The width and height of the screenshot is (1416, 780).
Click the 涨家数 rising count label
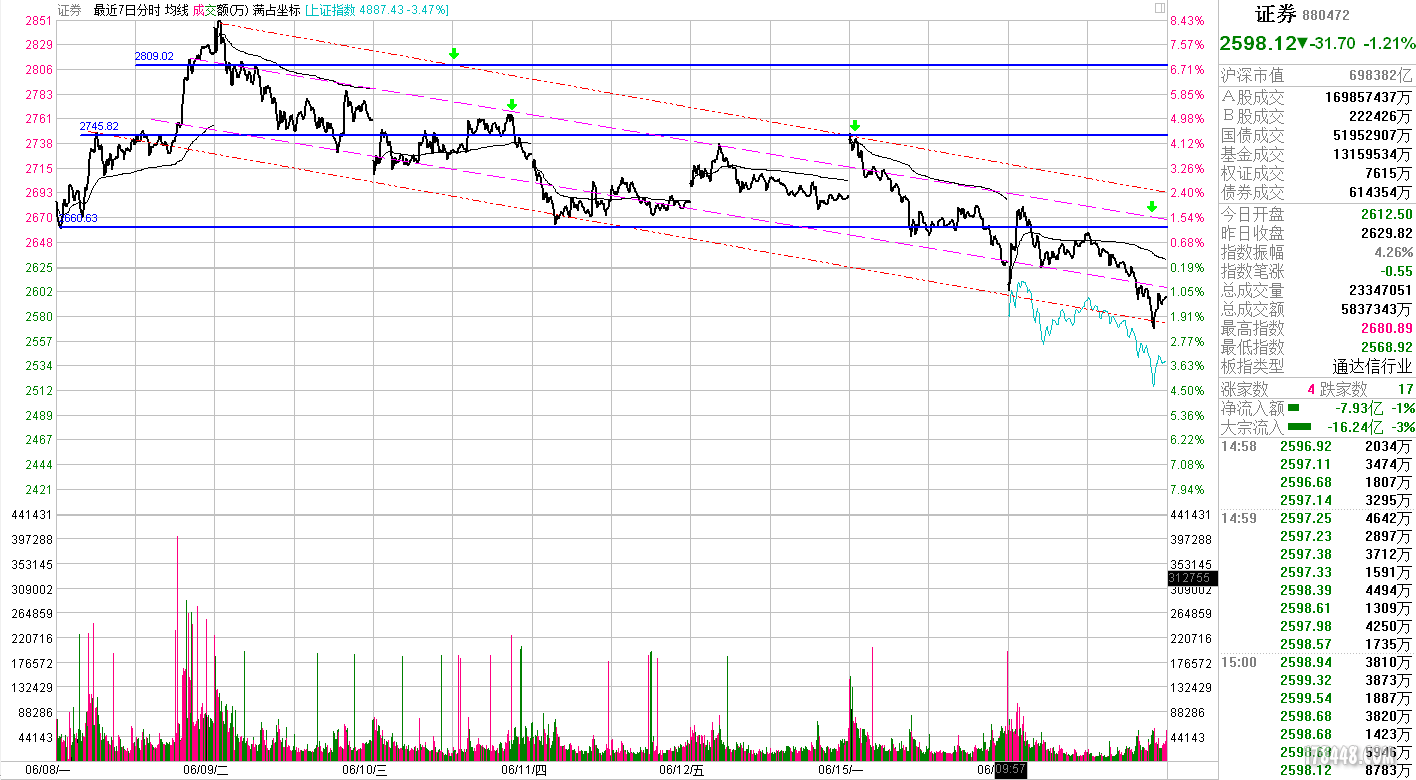pos(1245,389)
